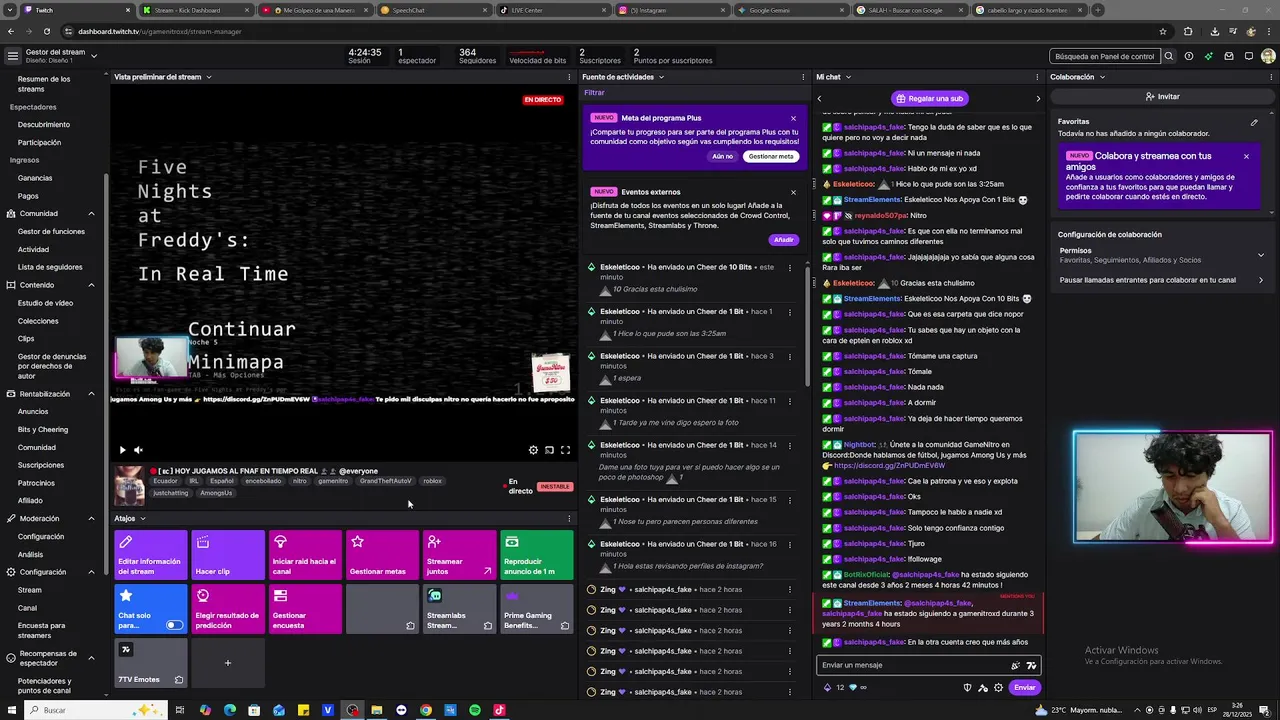Open Colaboración panel dropdown
1280x720 pixels.
click(1102, 77)
